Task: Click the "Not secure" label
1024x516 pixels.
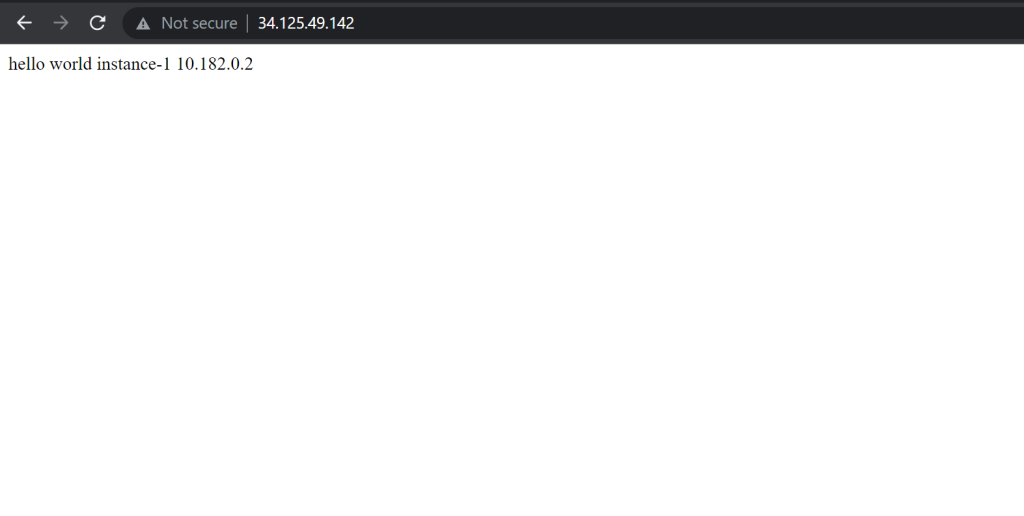Action: point(199,24)
